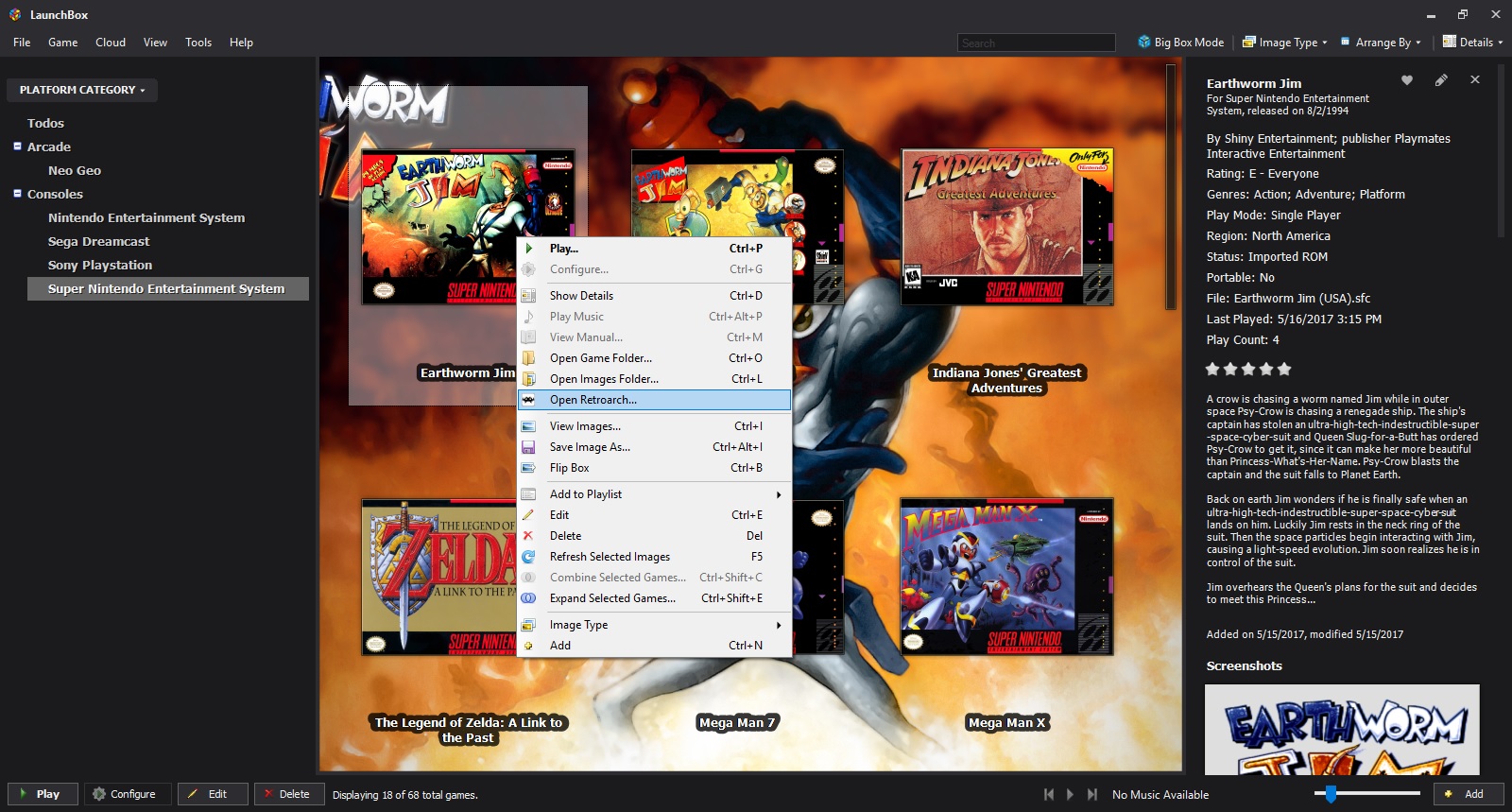Open the Help menu

coord(241,42)
